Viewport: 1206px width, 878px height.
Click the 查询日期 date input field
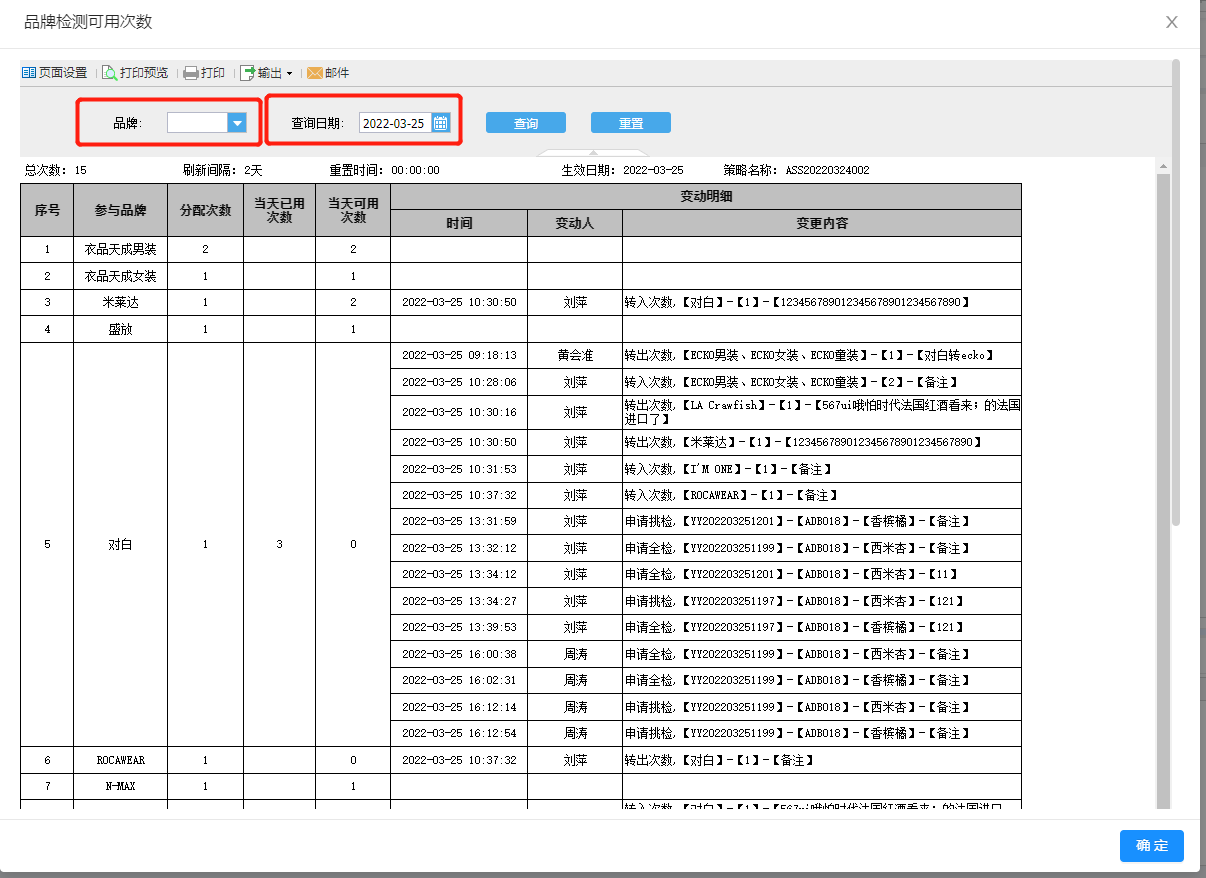394,123
